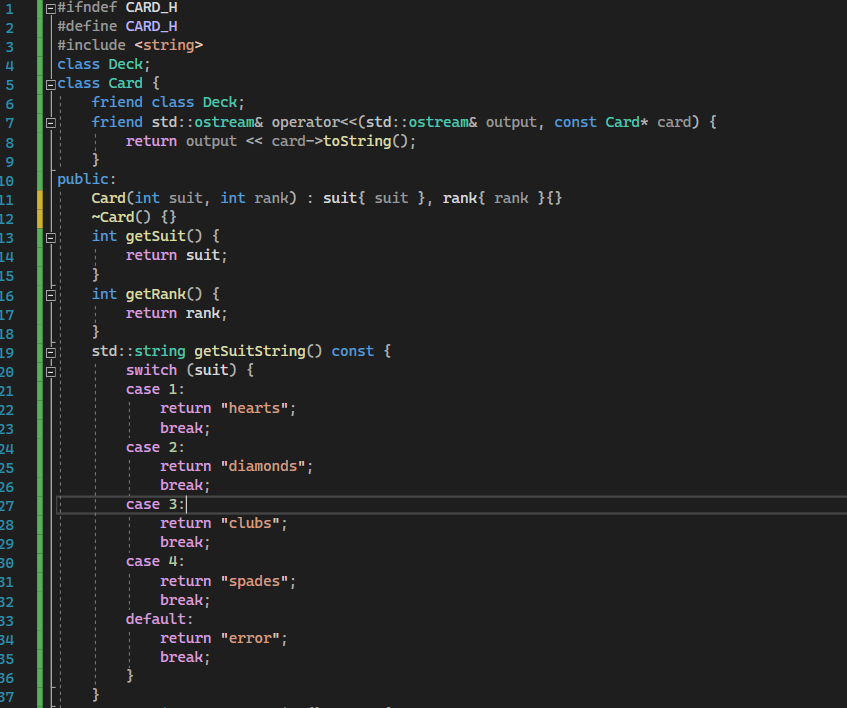Image resolution: width=847 pixels, height=708 pixels.
Task: Place cursor on "diamonds" string literal
Action: 263,466
